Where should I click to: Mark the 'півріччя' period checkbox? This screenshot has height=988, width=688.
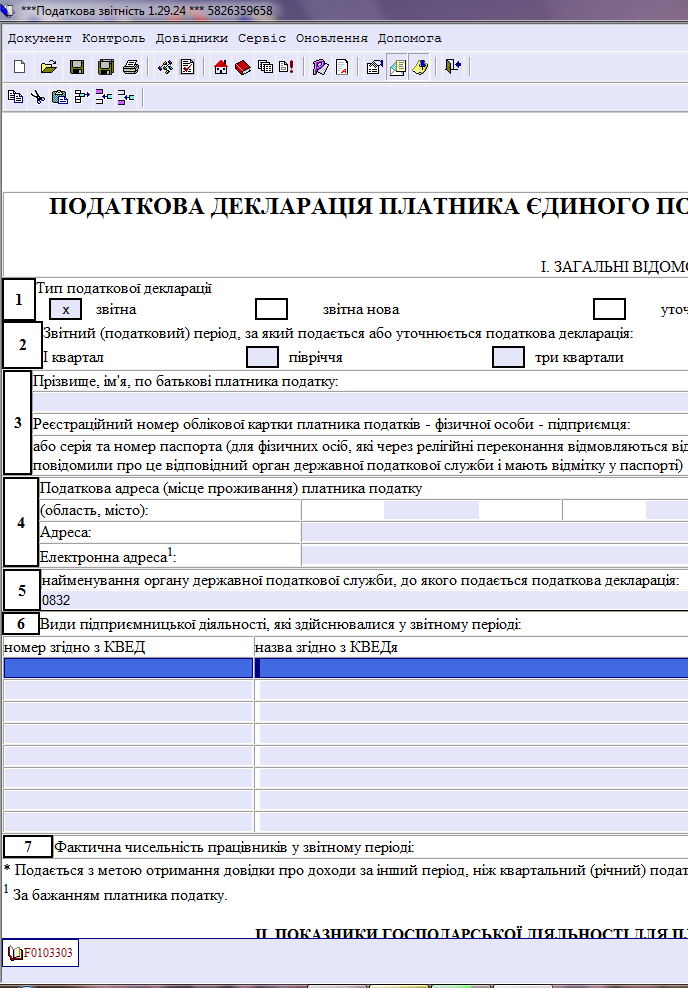(262, 357)
